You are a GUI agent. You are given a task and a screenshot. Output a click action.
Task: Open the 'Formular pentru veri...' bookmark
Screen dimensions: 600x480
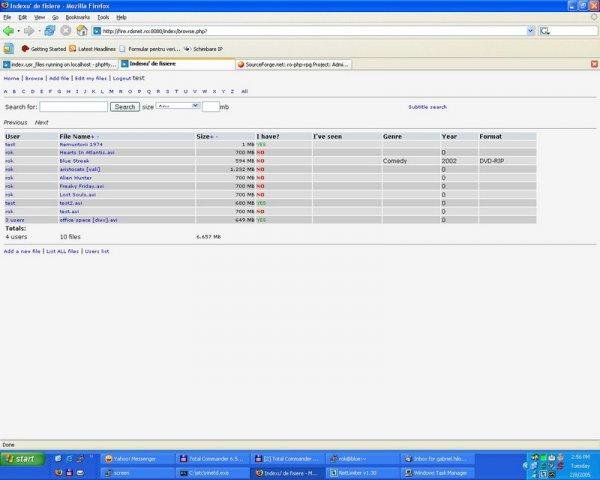tap(150, 49)
